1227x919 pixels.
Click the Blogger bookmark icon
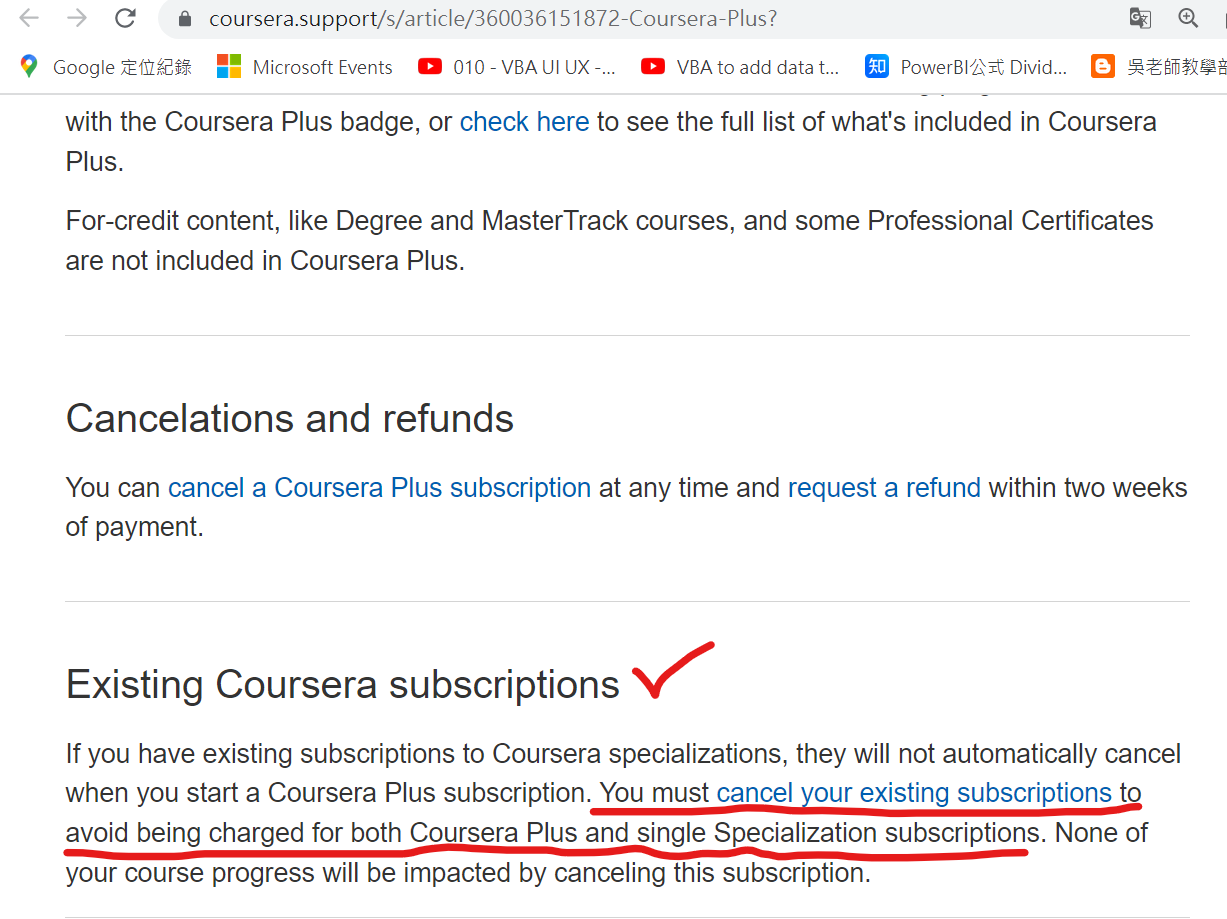pyautogui.click(x=1103, y=67)
